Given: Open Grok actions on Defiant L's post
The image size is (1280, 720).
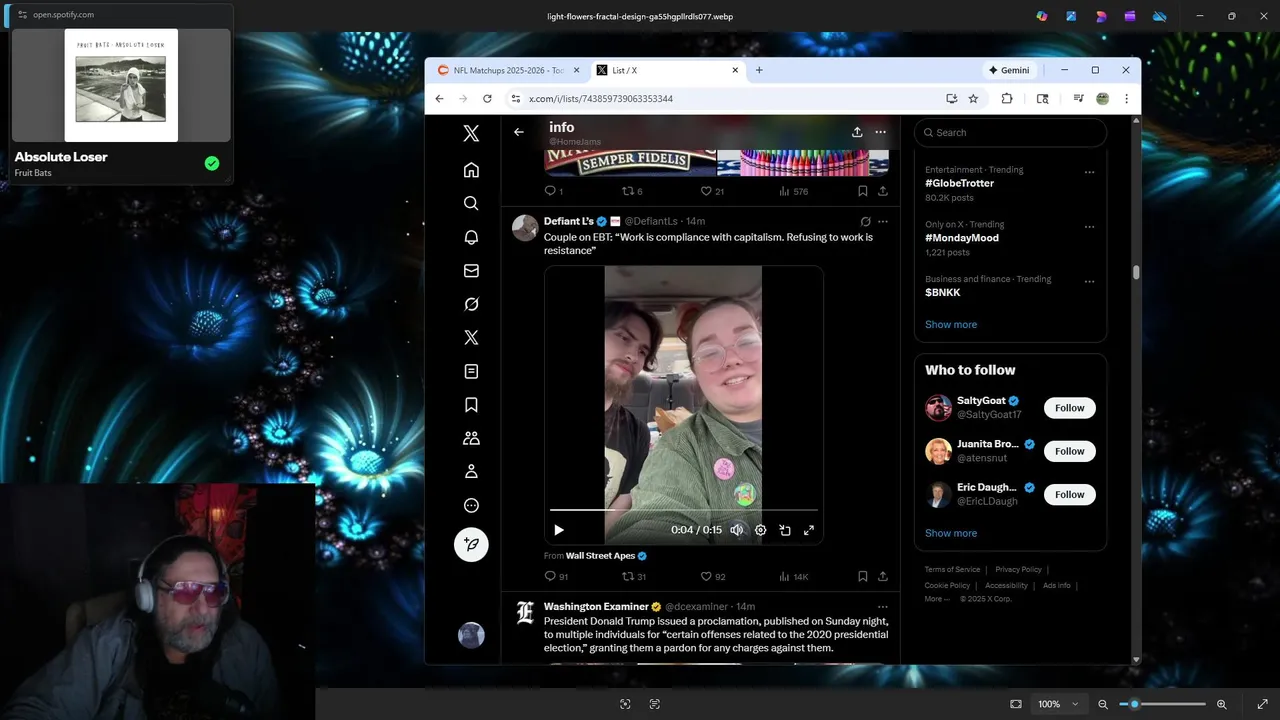Looking at the screenshot, I should [865, 221].
